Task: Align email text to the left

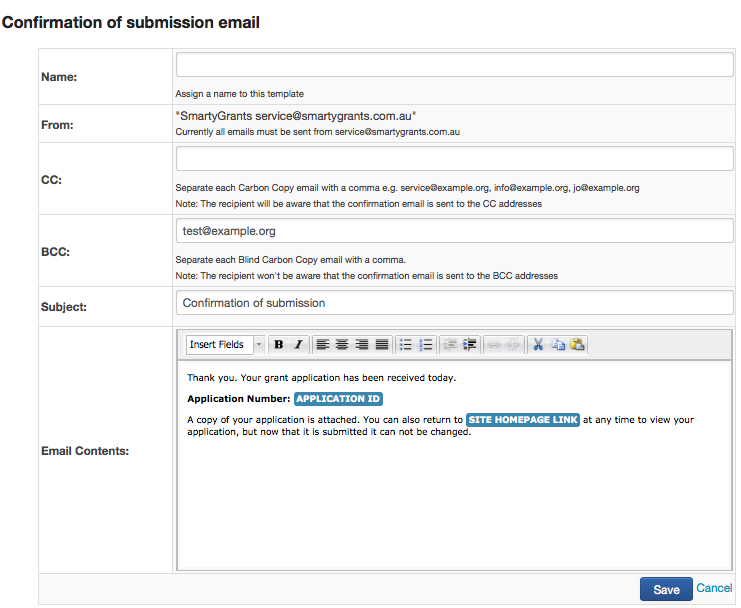Action: coord(323,345)
